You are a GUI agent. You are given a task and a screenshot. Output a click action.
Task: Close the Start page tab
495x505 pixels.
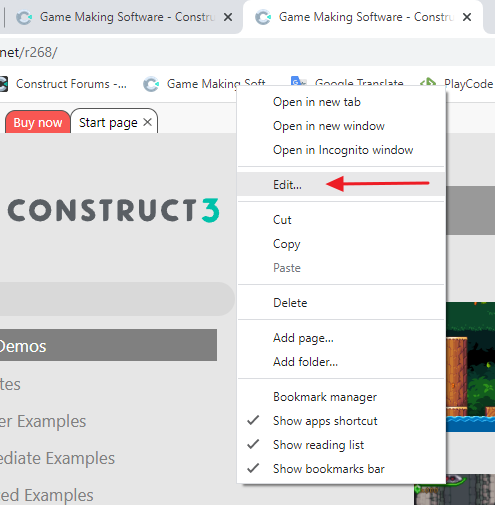[x=147, y=122]
